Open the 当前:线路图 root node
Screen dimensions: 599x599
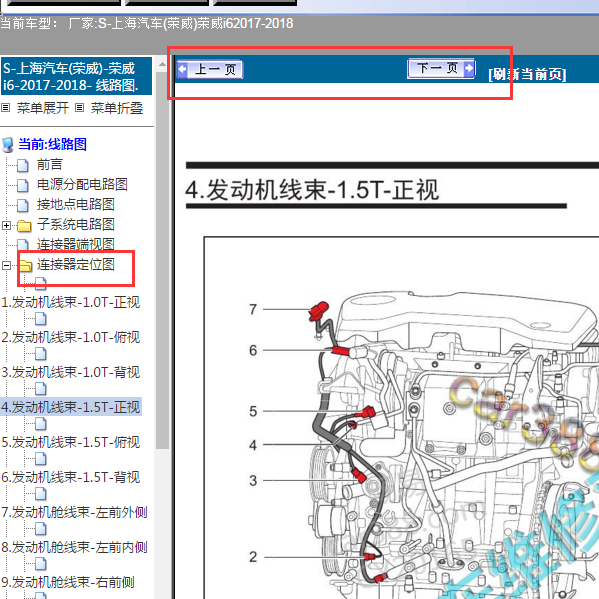pyautogui.click(x=53, y=144)
